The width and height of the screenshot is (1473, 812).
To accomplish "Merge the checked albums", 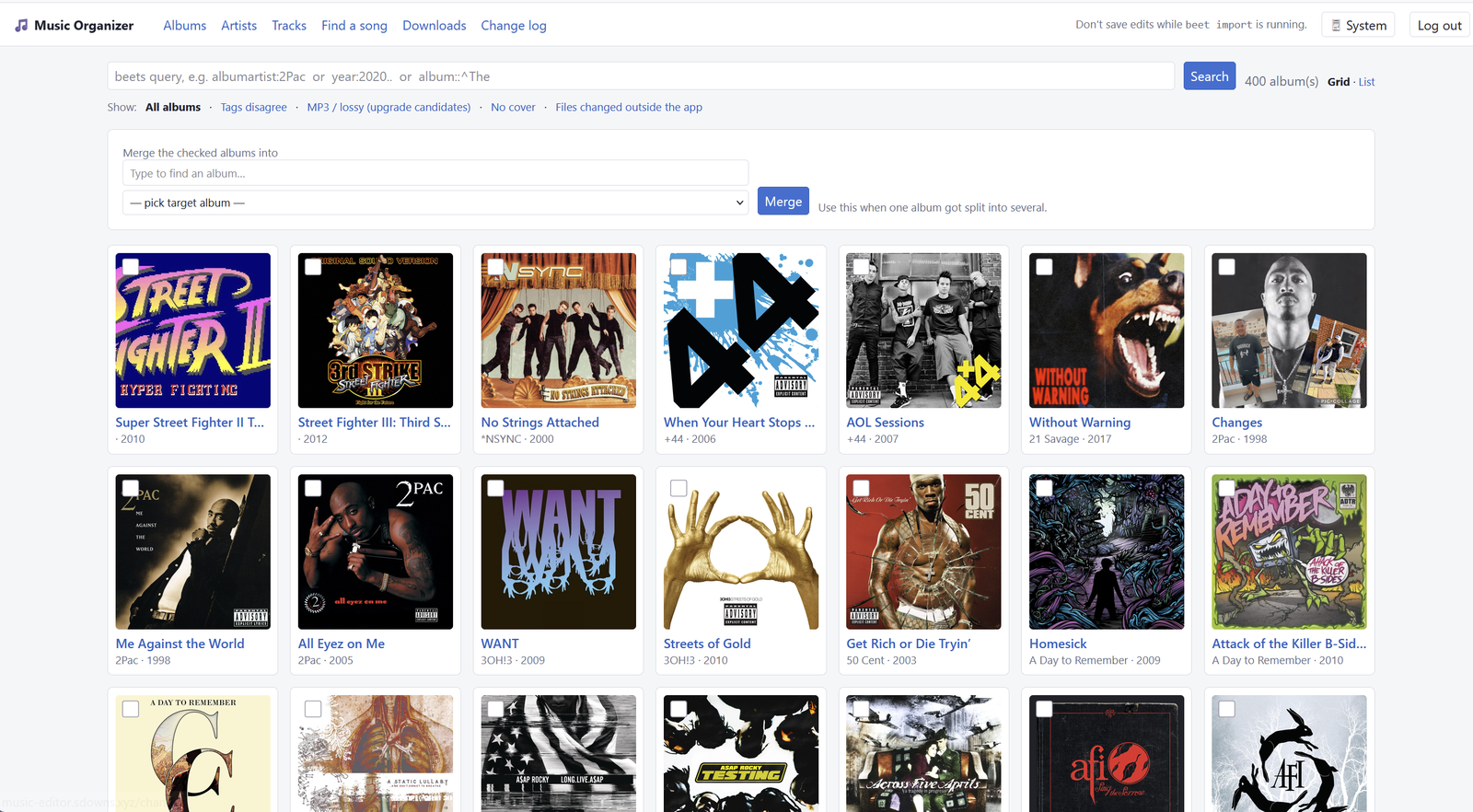I will pos(783,202).
